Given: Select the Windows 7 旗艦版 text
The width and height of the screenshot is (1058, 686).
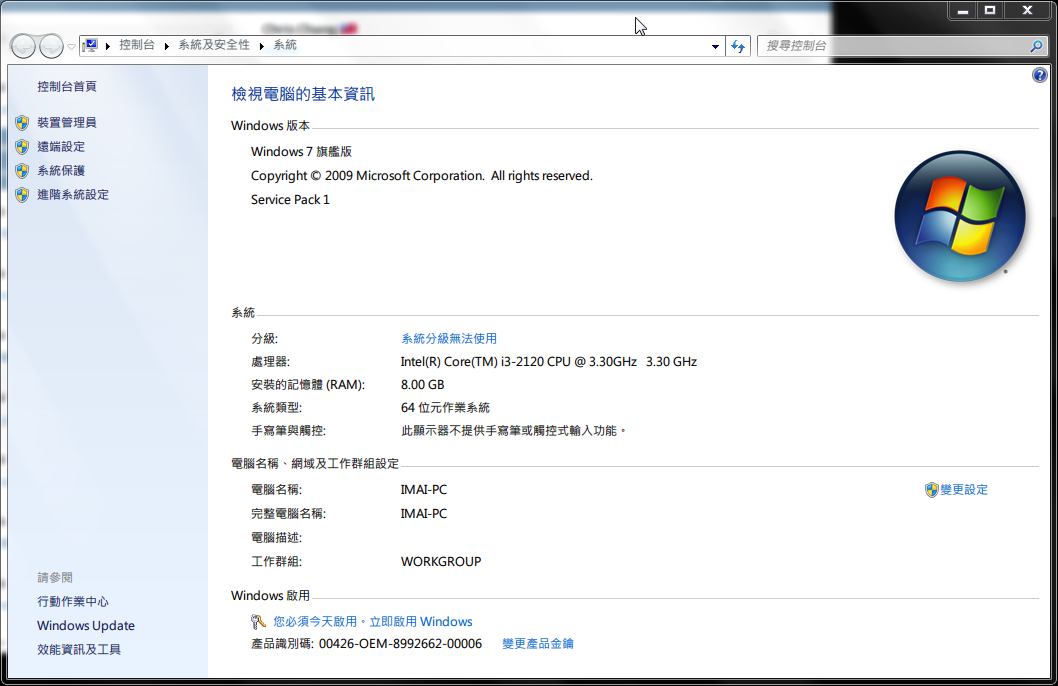Looking at the screenshot, I should click(302, 152).
